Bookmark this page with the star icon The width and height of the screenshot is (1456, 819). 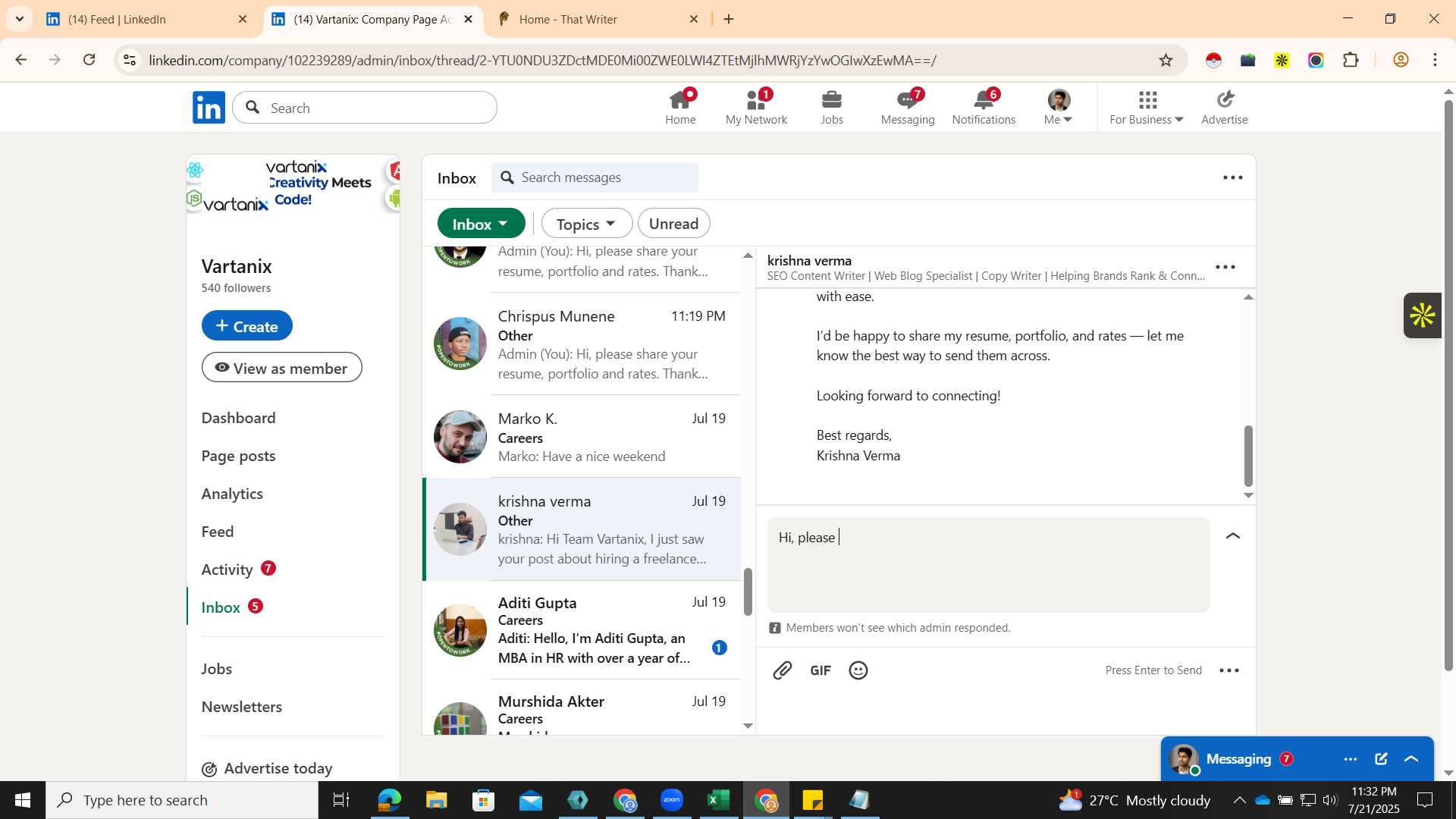1166,60
